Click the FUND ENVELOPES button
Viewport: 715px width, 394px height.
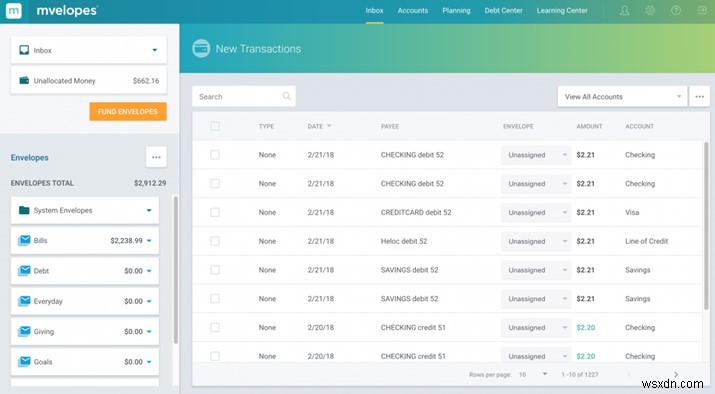[x=128, y=112]
